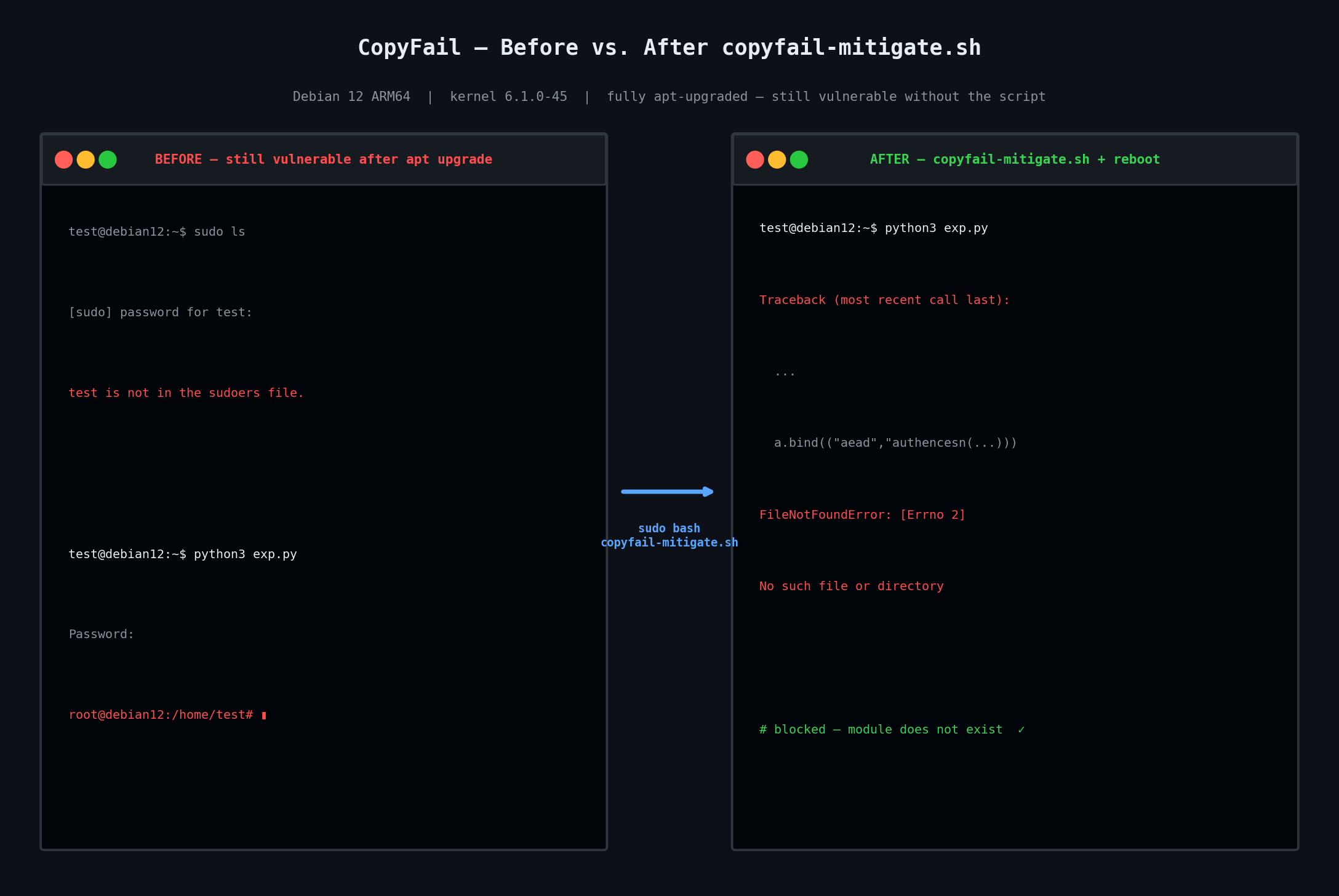Image resolution: width=1339 pixels, height=896 pixels.
Task: Click 'python3 exp.py' line in AFTER terminal
Action: pos(874,228)
